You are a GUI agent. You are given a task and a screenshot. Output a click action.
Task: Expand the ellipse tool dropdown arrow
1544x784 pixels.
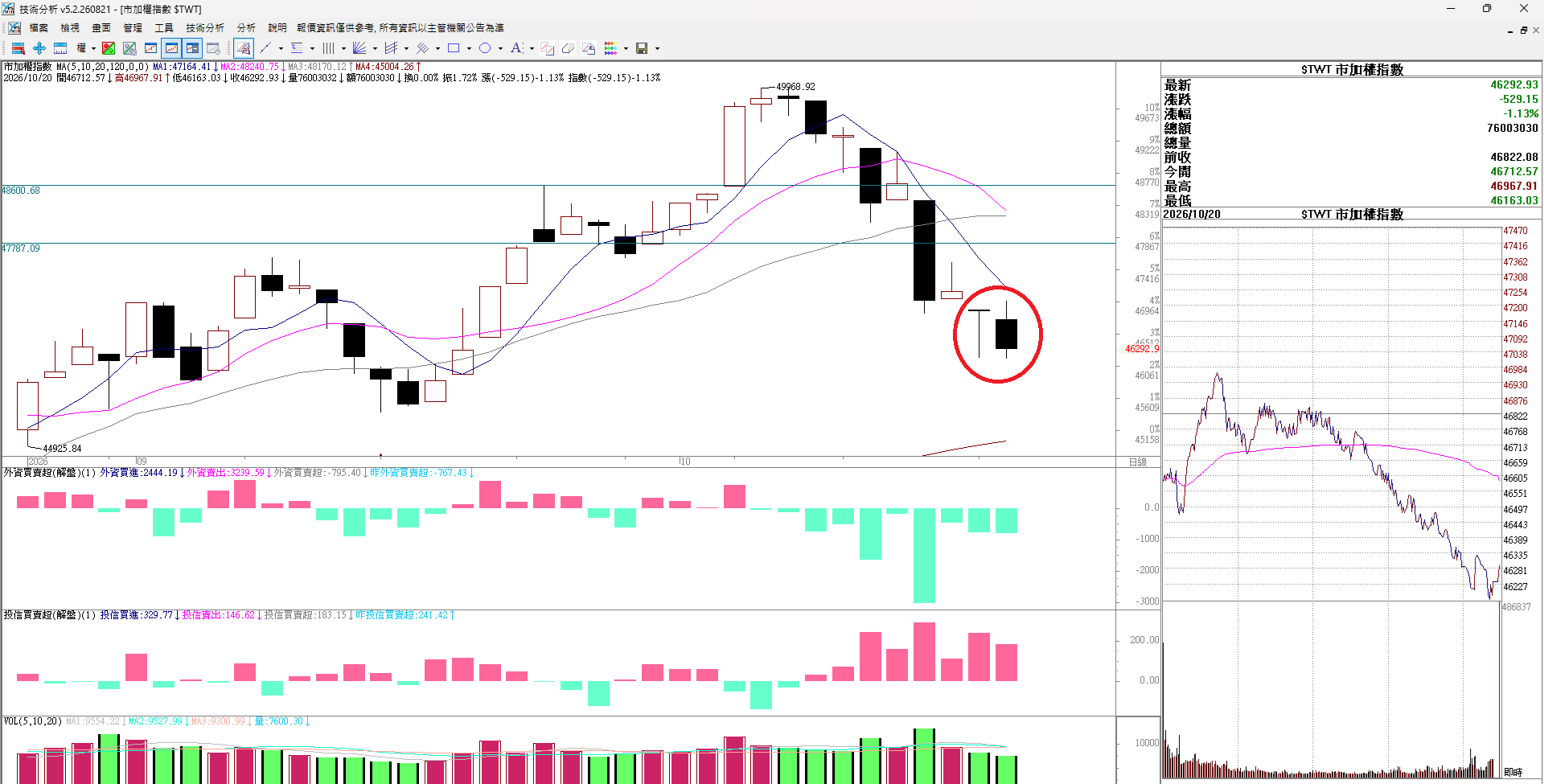tap(500, 48)
